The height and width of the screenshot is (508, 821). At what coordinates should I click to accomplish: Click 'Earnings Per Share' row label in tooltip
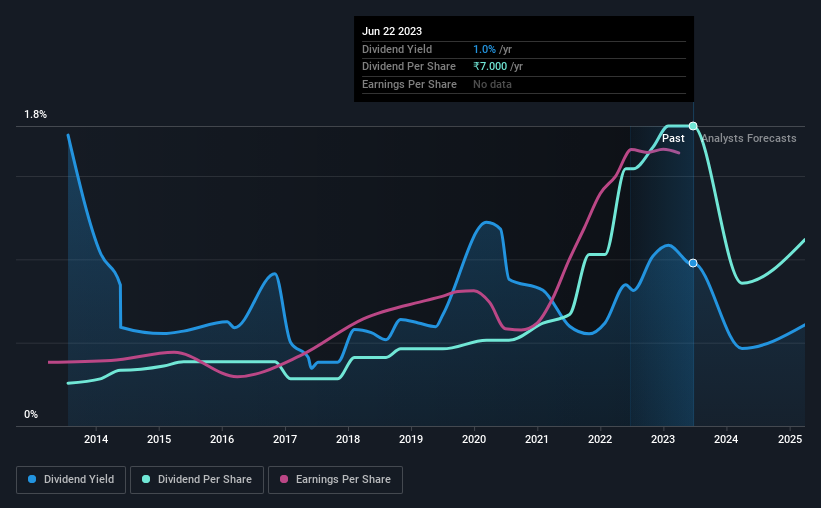409,84
